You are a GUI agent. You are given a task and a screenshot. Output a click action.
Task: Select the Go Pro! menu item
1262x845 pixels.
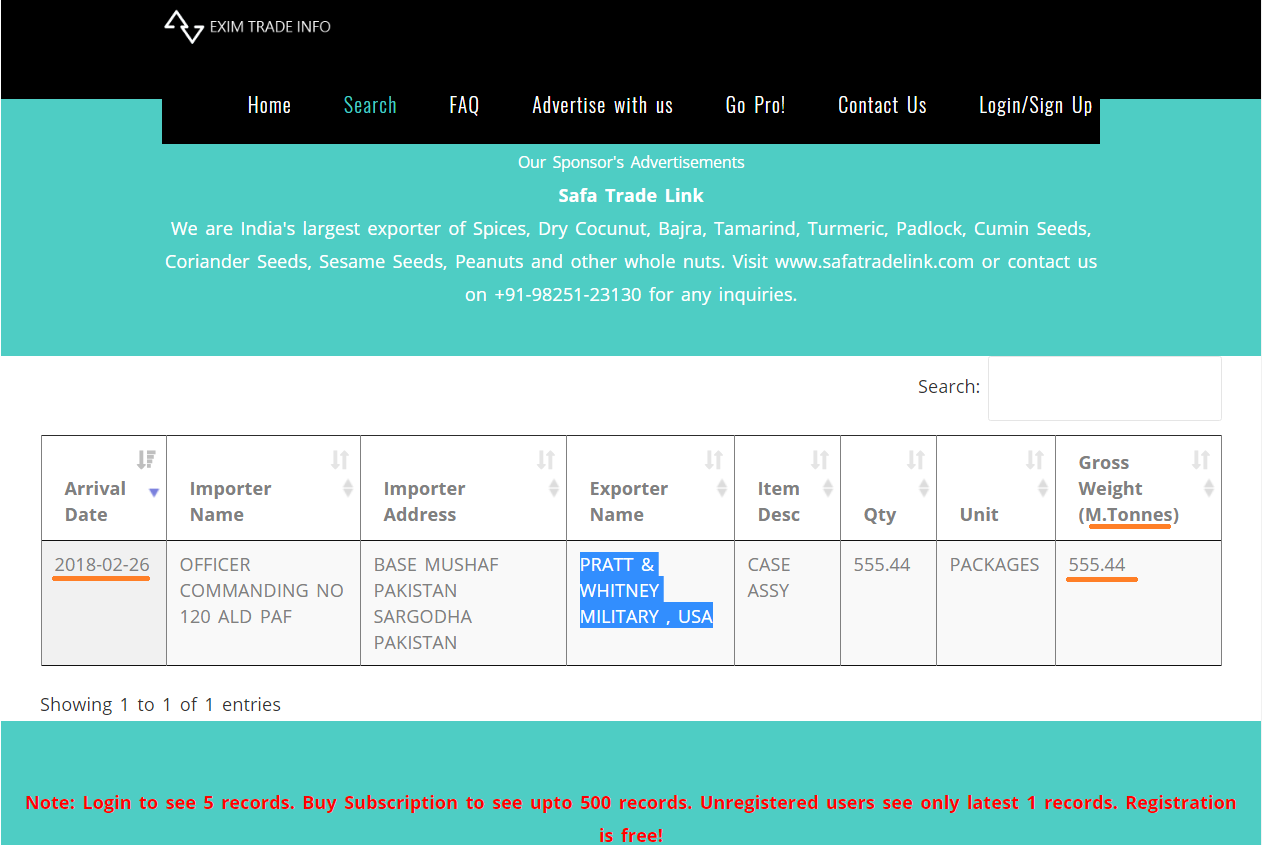point(755,105)
